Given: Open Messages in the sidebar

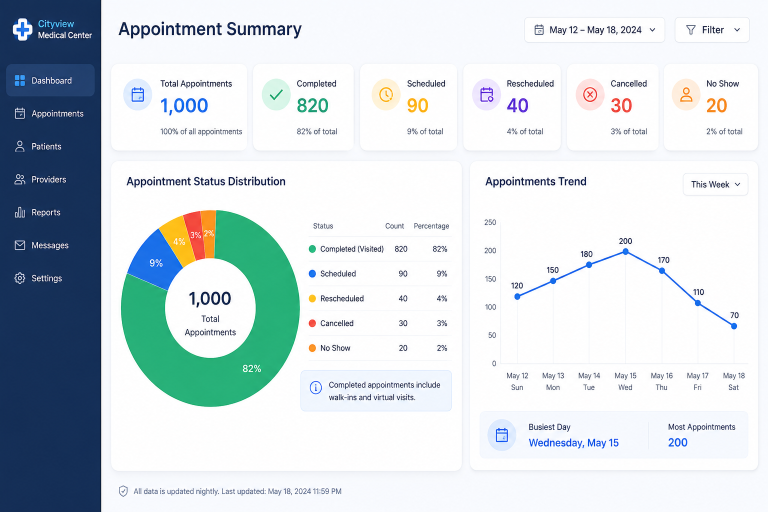Looking at the screenshot, I should (x=50, y=245).
